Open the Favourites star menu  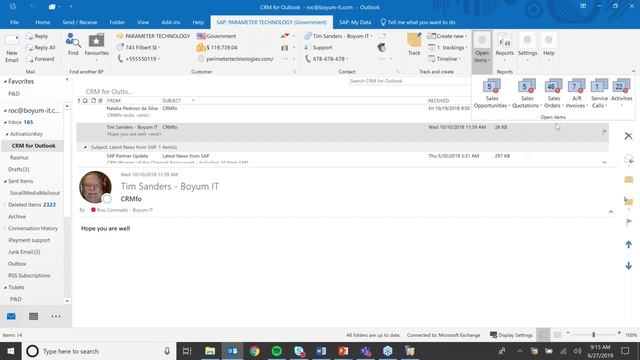click(x=97, y=46)
